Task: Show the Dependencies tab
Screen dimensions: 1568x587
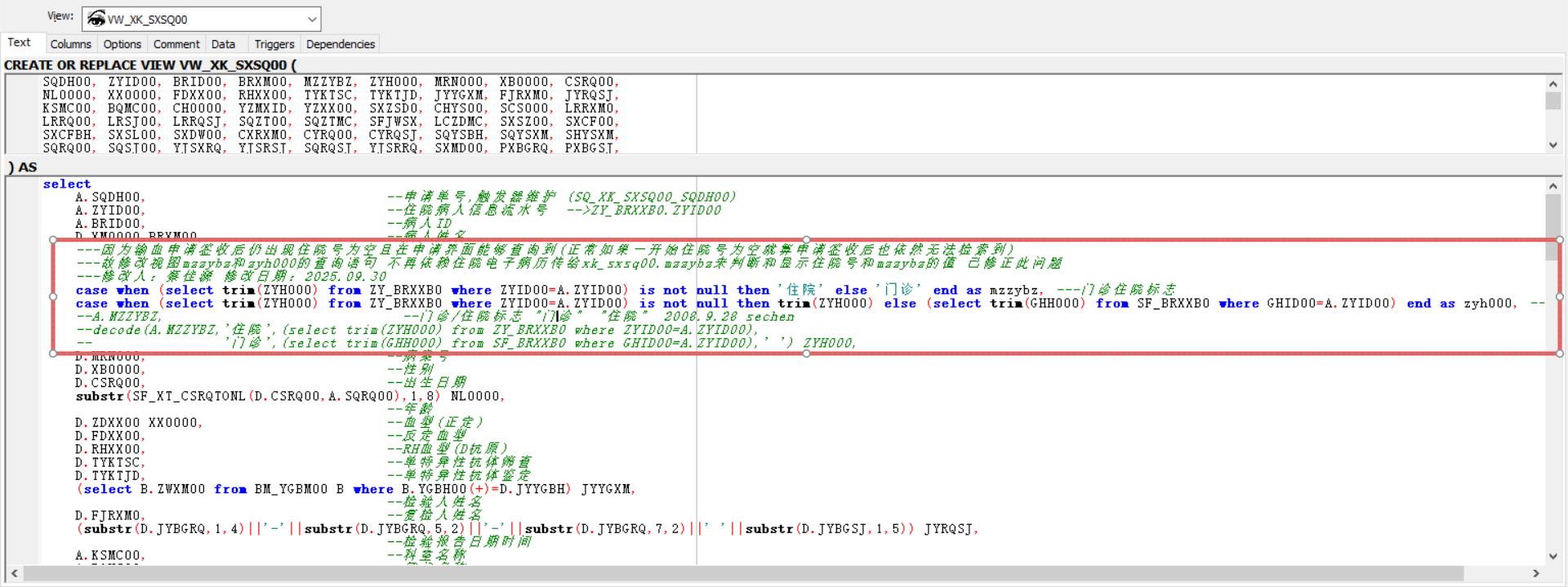Action: coord(341,44)
